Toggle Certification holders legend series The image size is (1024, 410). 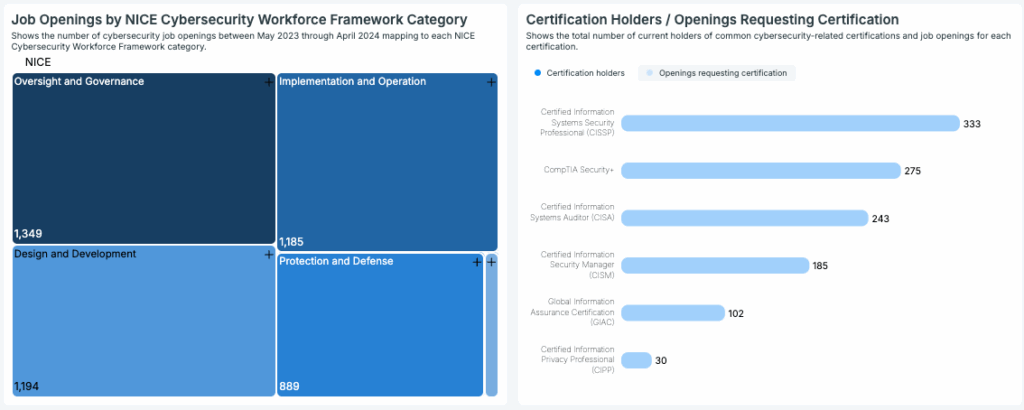(580, 73)
